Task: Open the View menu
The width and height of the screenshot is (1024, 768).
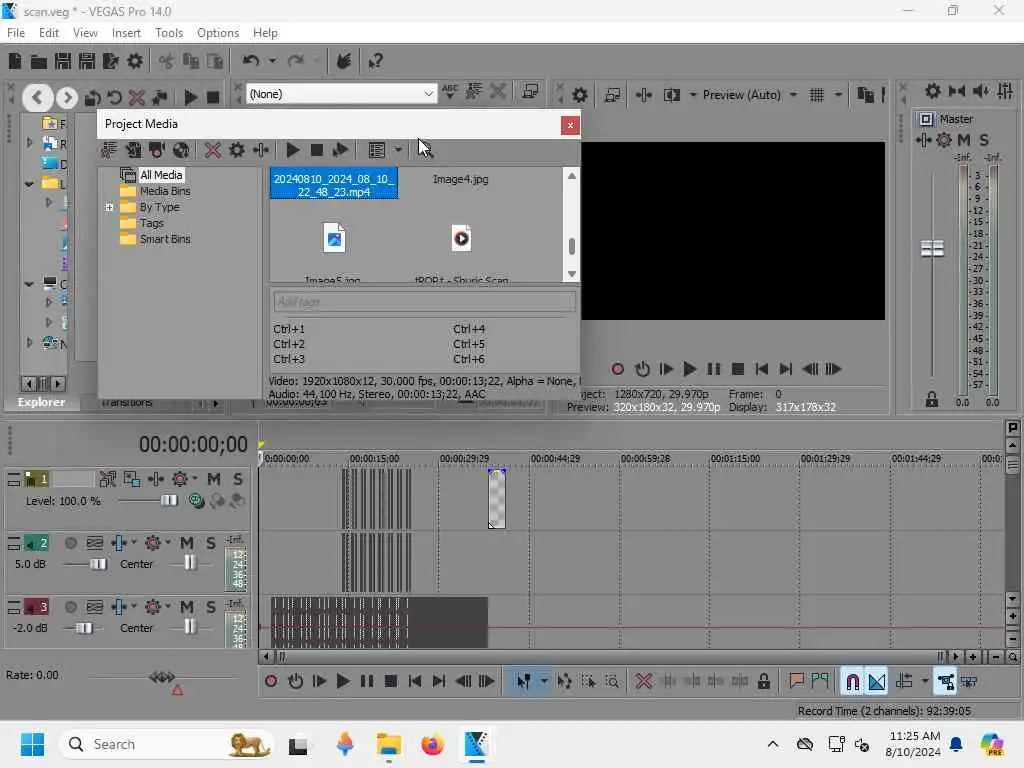Action: tap(85, 33)
